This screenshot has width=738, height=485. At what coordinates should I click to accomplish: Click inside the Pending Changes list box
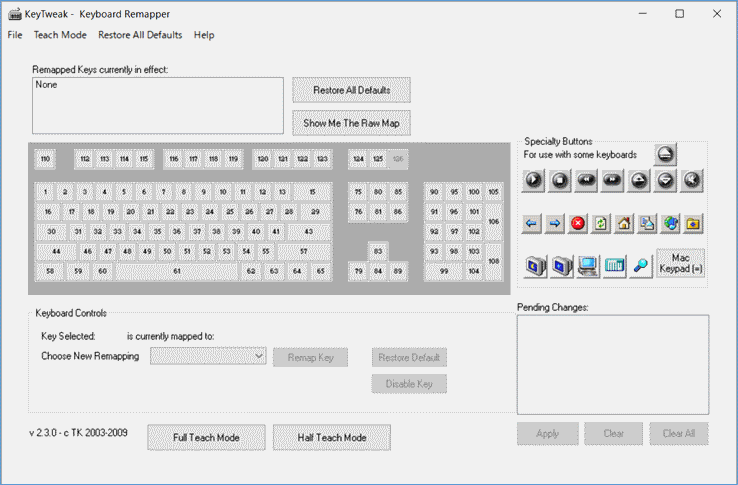point(613,365)
